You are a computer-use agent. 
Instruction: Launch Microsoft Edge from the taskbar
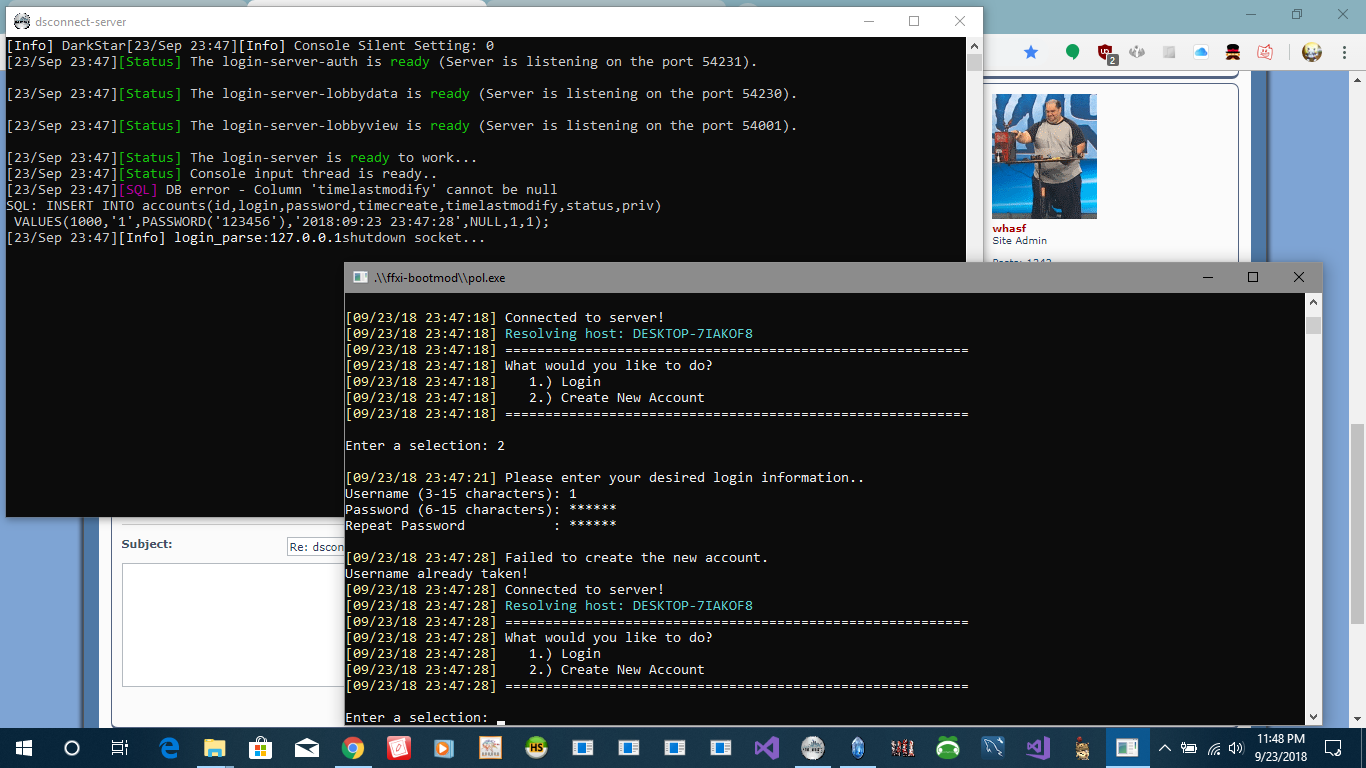pyautogui.click(x=169, y=747)
